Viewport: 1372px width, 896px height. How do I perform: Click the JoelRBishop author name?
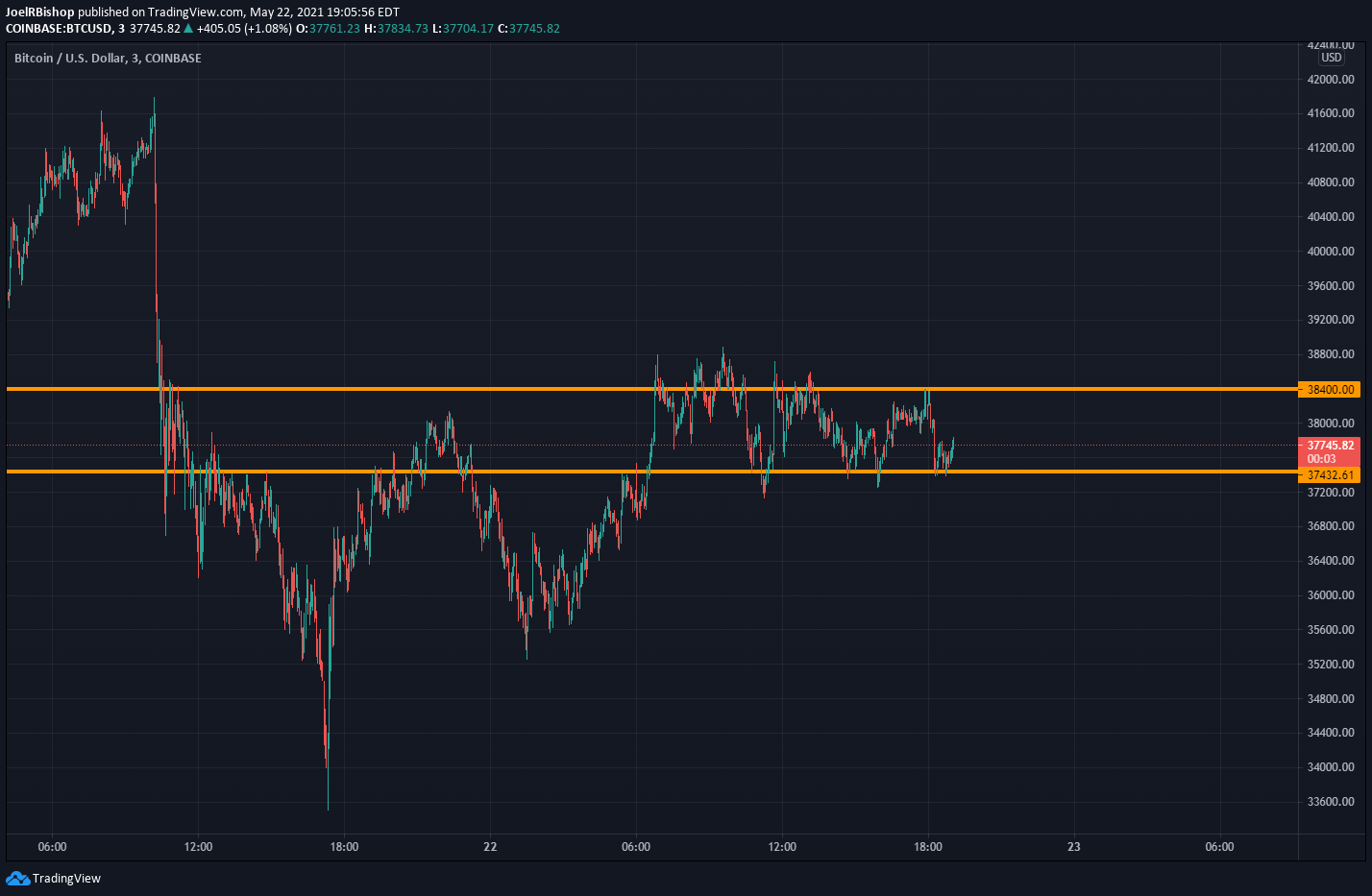[40, 12]
